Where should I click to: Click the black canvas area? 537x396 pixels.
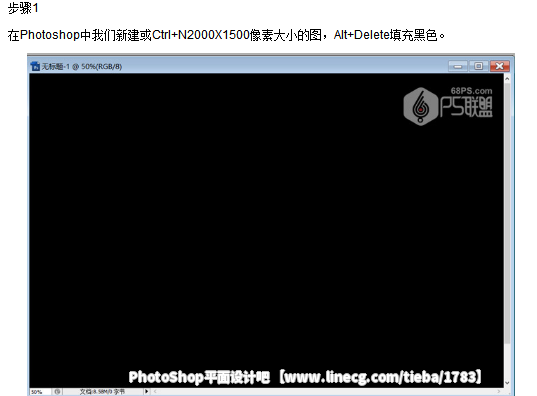click(x=266, y=230)
